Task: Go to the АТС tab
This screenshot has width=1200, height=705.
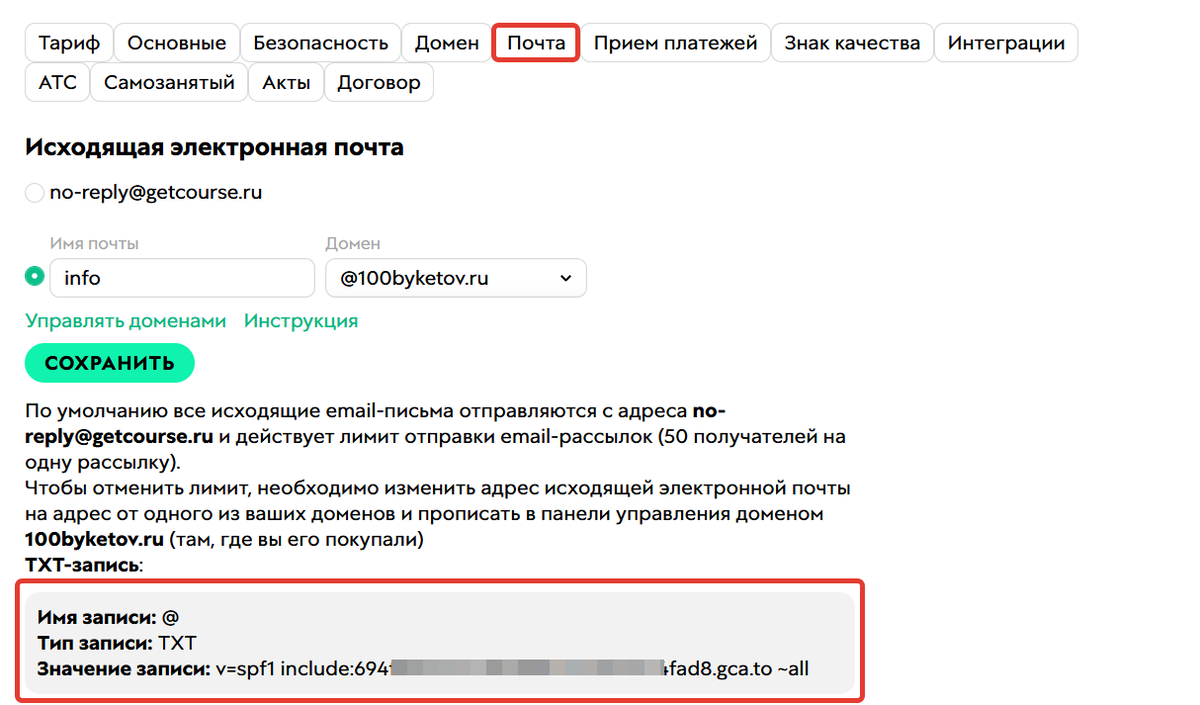Action: point(57,83)
